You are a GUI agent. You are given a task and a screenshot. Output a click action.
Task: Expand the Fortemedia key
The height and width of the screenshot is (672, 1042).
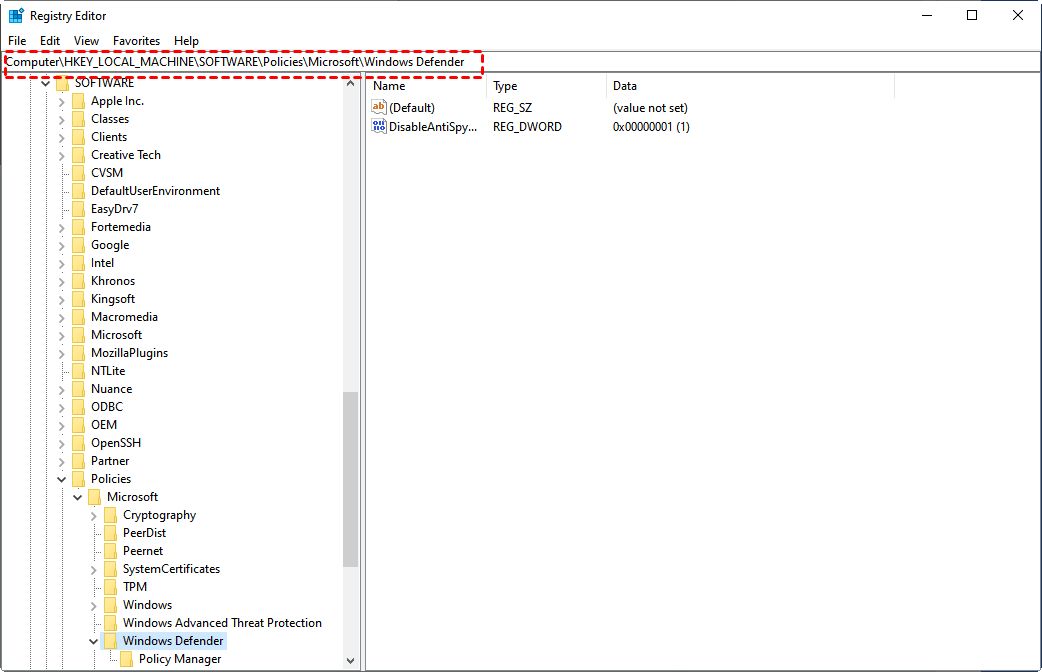62,227
